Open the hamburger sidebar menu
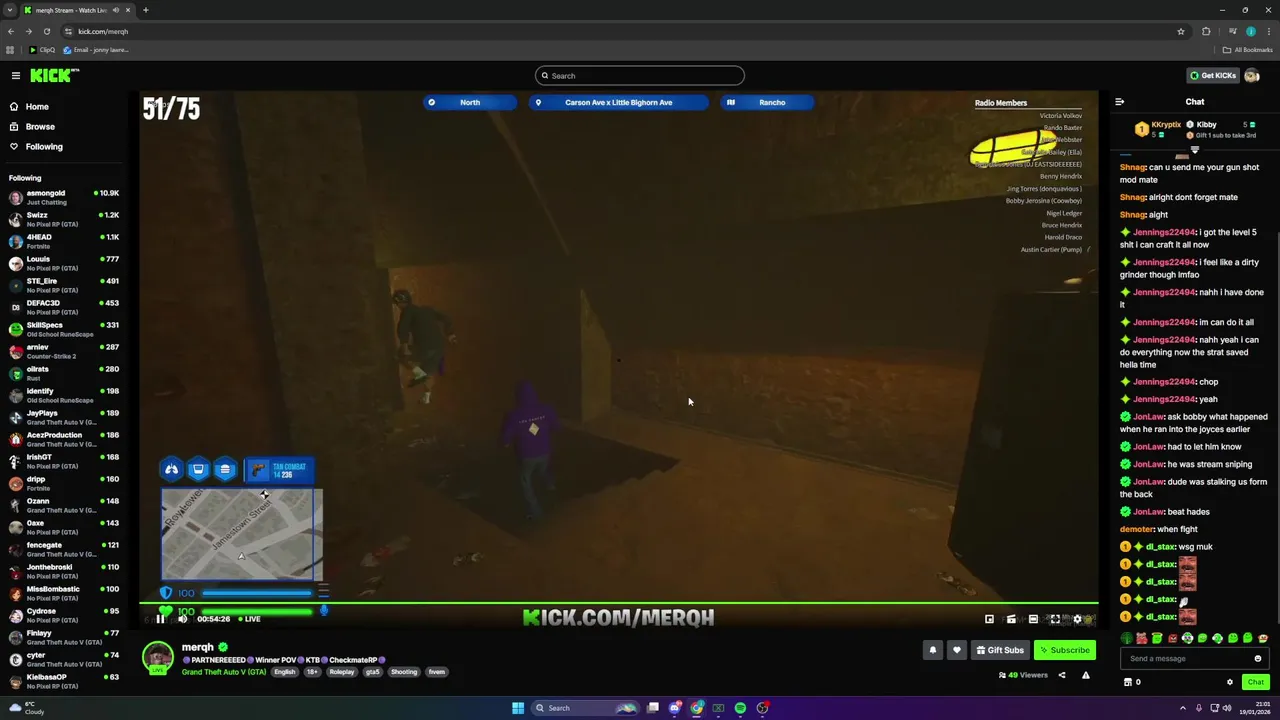The image size is (1280, 720). pos(16,75)
